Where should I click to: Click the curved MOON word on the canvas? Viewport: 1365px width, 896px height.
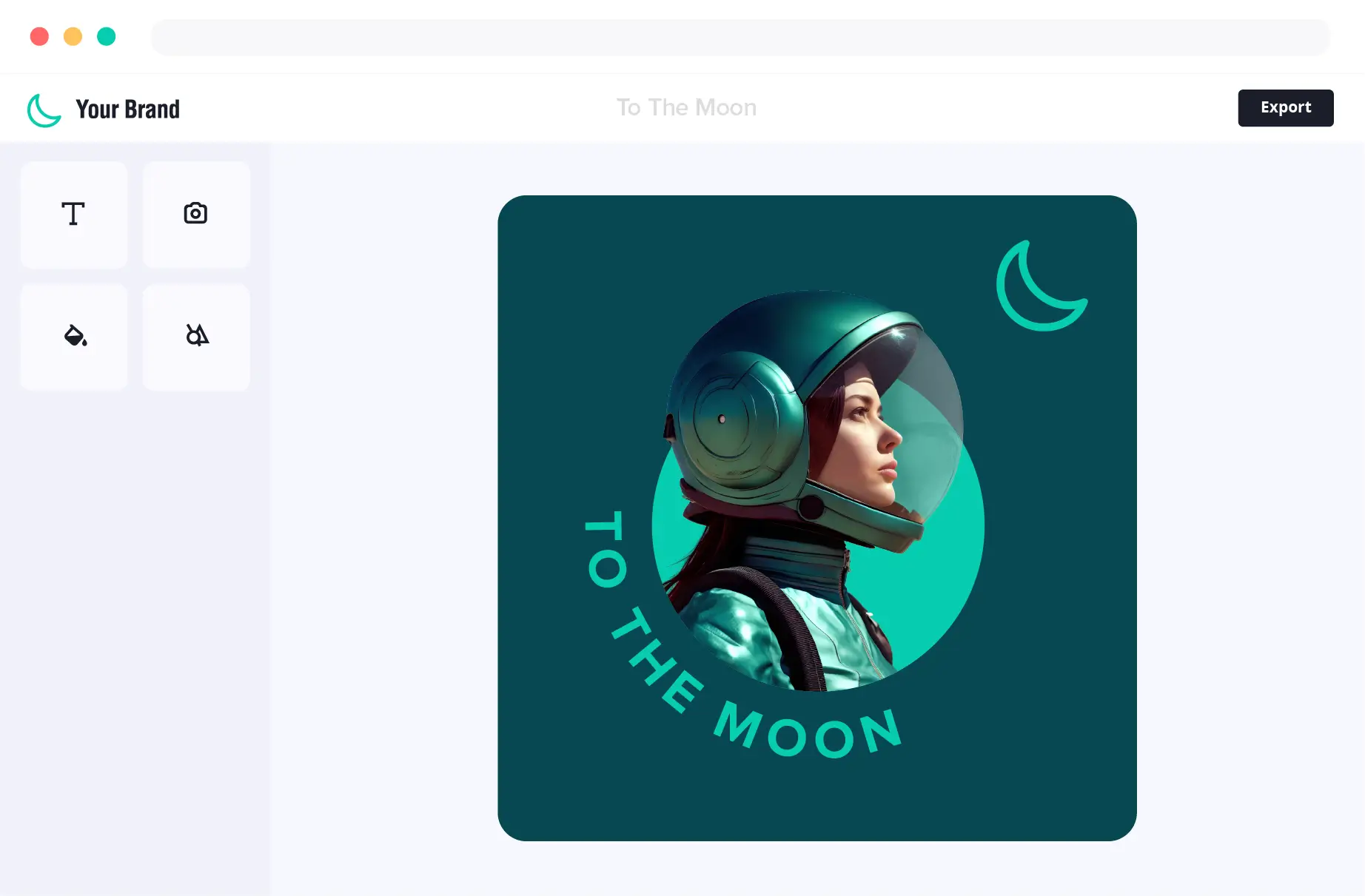pyautogui.click(x=808, y=731)
